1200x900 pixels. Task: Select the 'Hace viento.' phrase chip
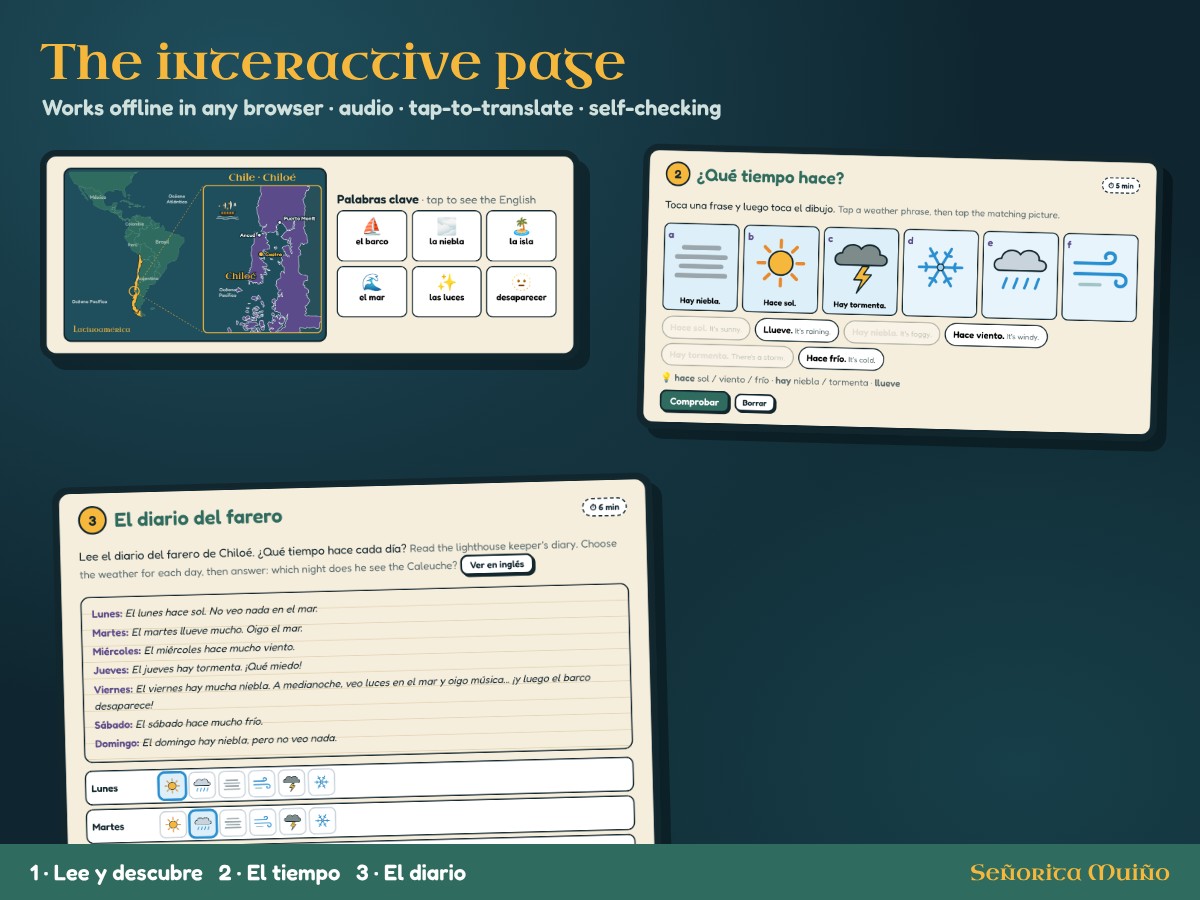click(996, 336)
